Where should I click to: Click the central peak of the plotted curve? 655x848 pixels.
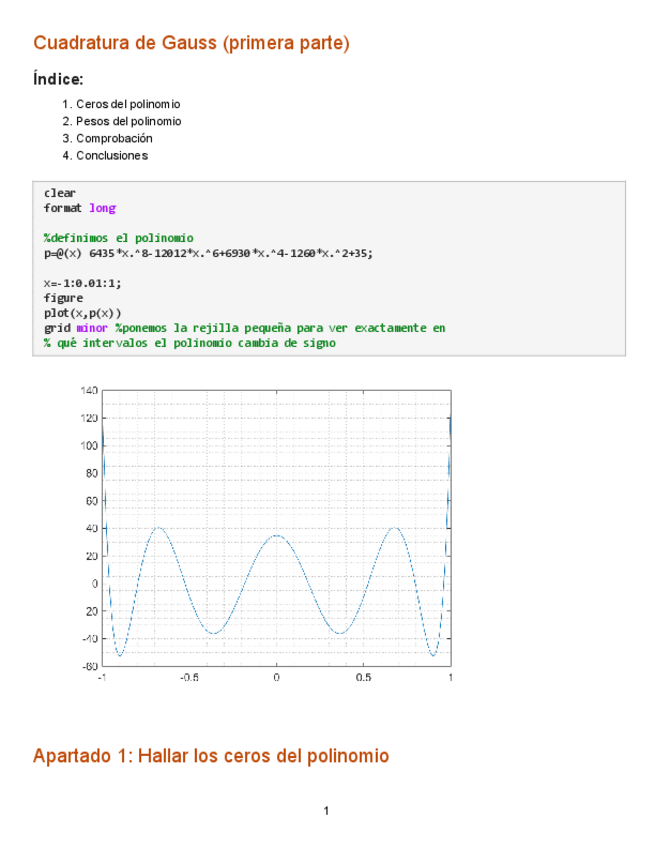[277, 536]
